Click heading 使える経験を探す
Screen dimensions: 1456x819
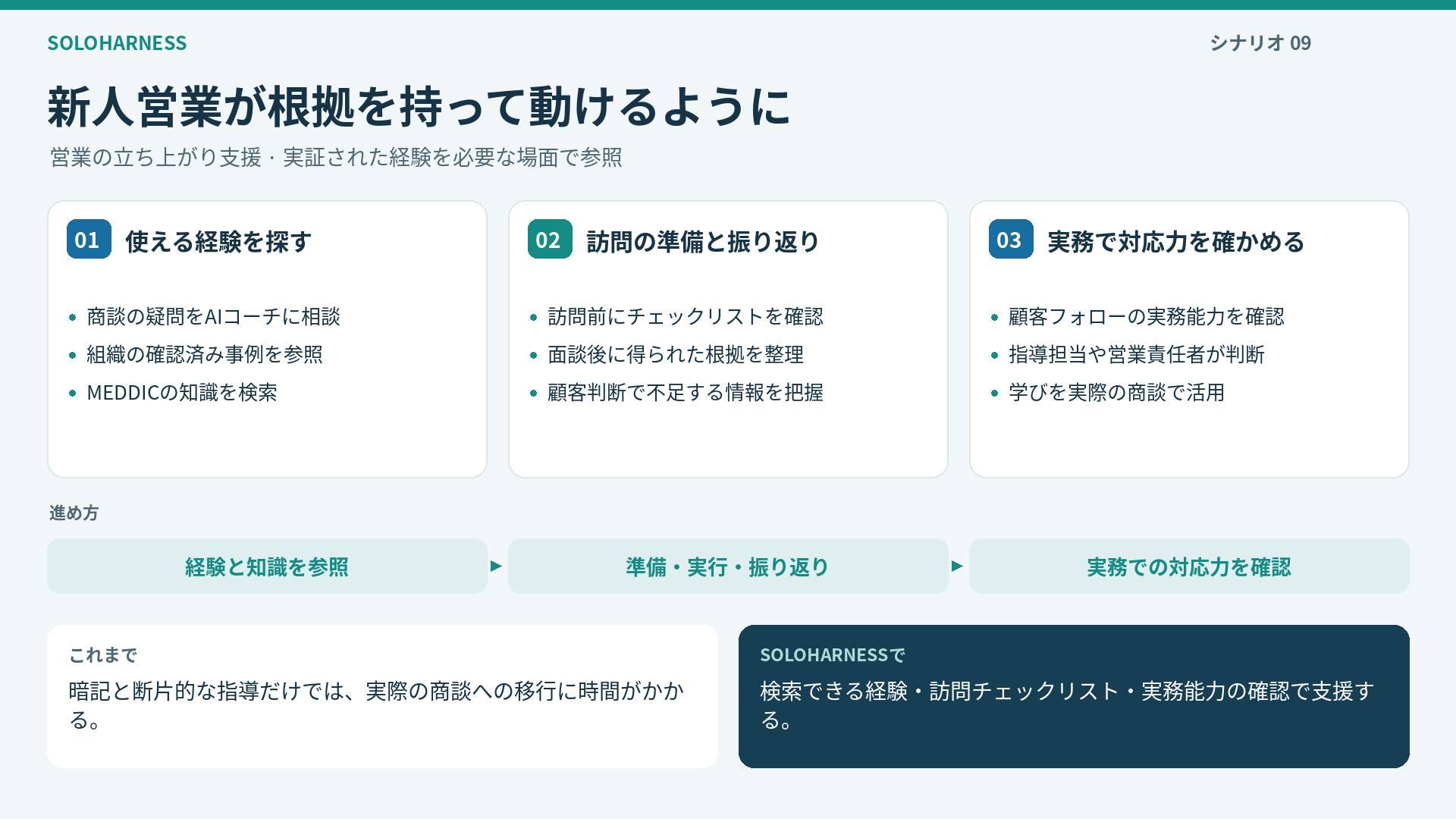click(218, 242)
